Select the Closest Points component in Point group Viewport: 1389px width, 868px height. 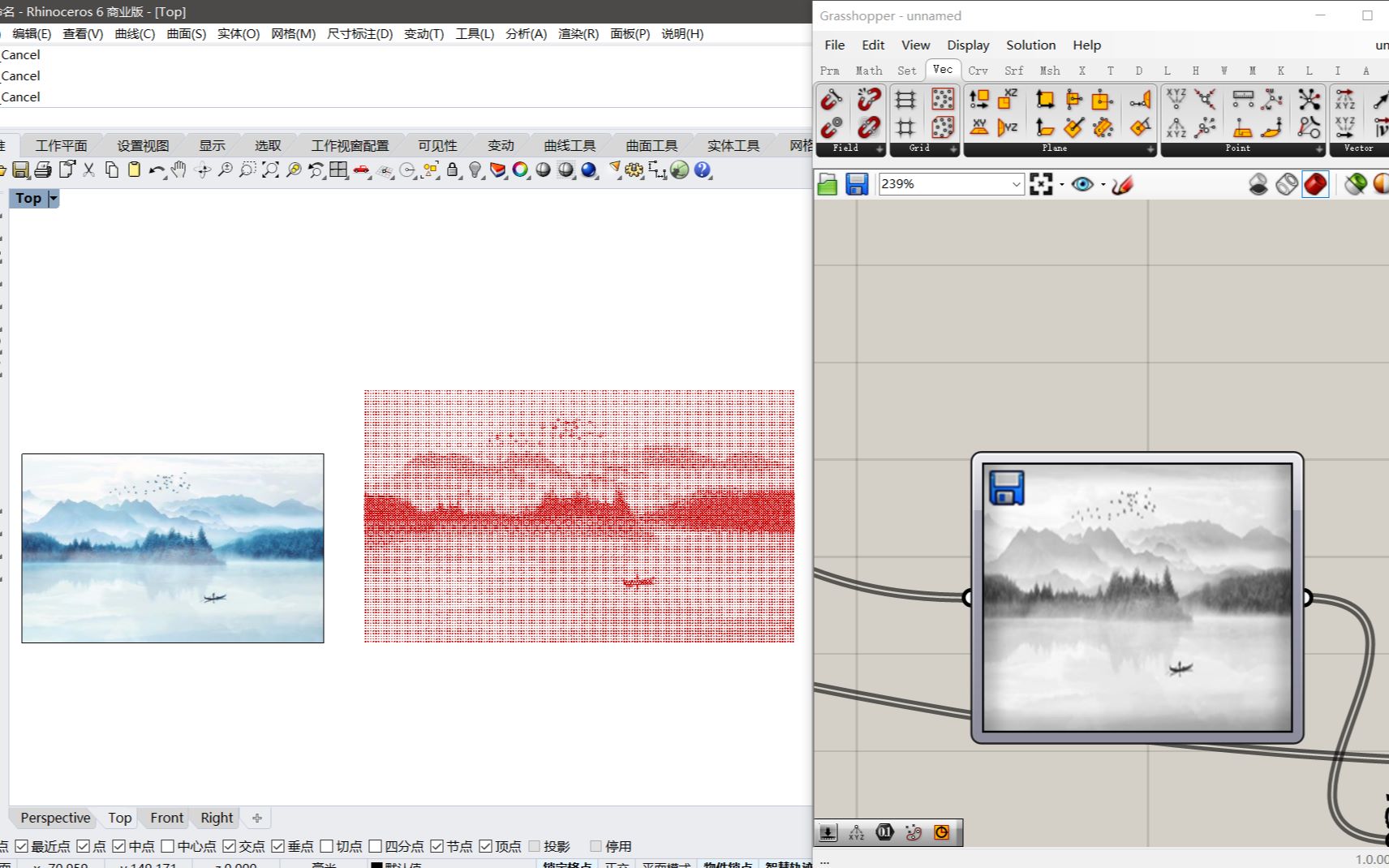(x=1206, y=127)
